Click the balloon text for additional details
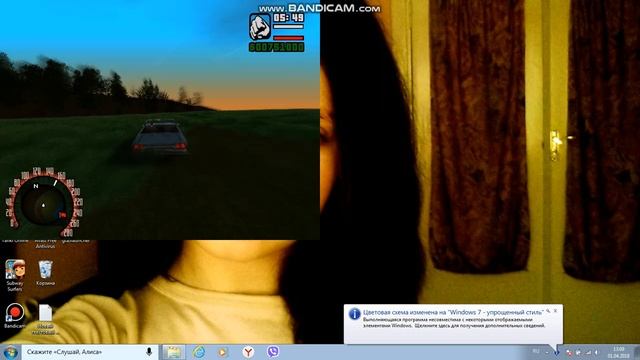 tap(454, 323)
